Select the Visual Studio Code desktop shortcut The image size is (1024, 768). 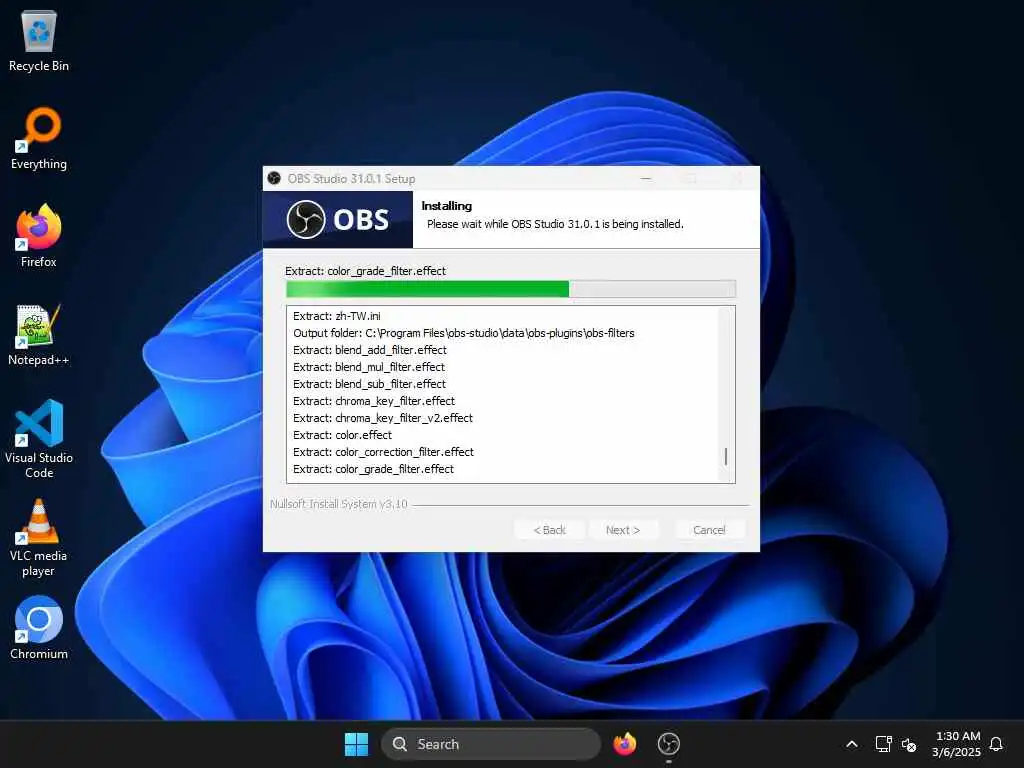[39, 439]
